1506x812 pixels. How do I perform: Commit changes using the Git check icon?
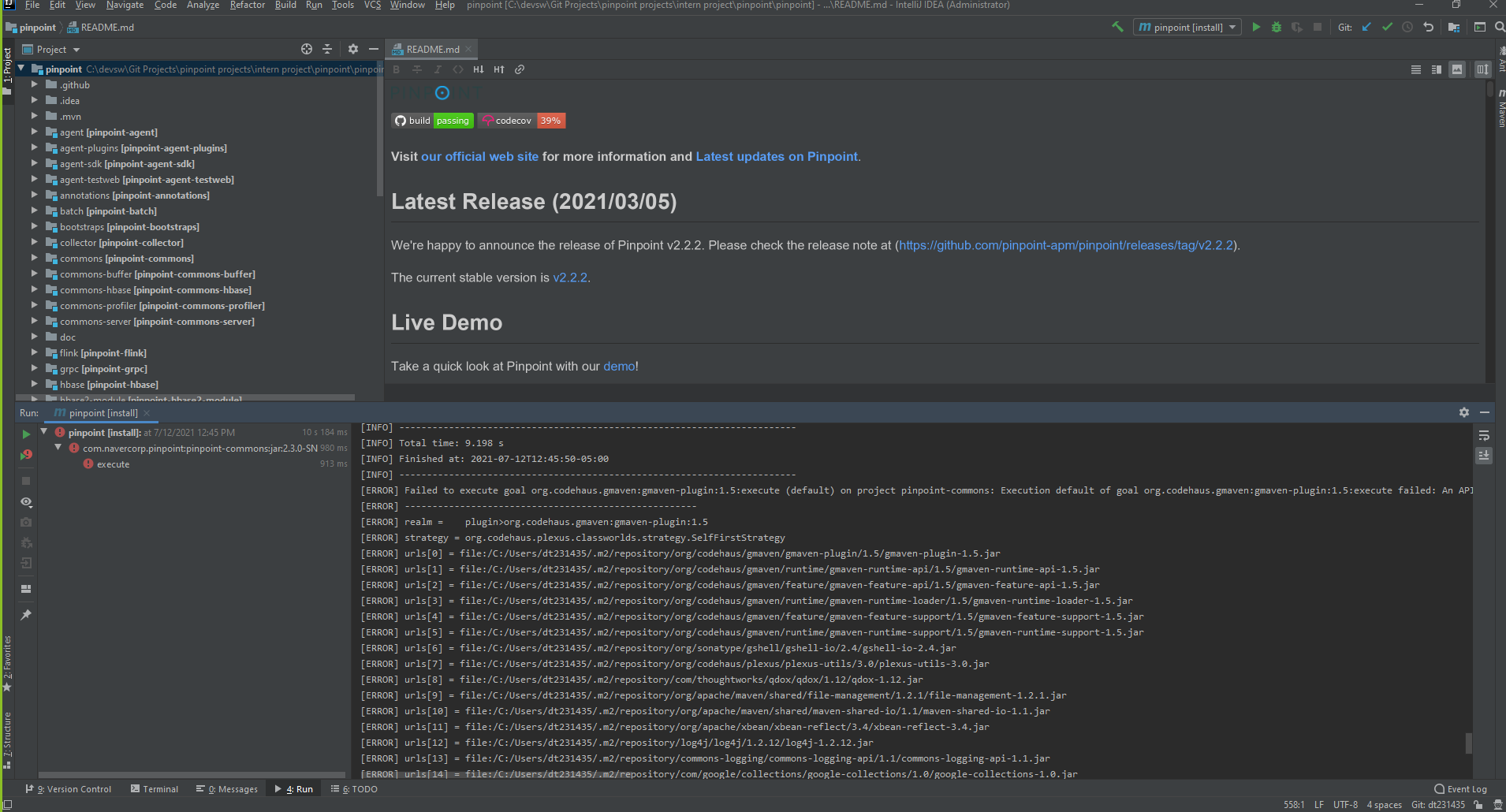pyautogui.click(x=1388, y=26)
